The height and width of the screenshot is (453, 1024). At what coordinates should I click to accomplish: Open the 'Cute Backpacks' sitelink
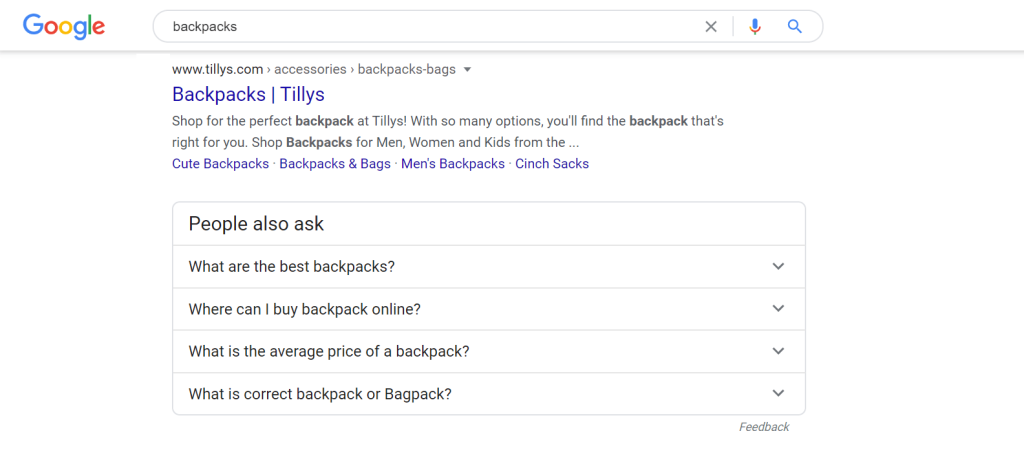220,163
